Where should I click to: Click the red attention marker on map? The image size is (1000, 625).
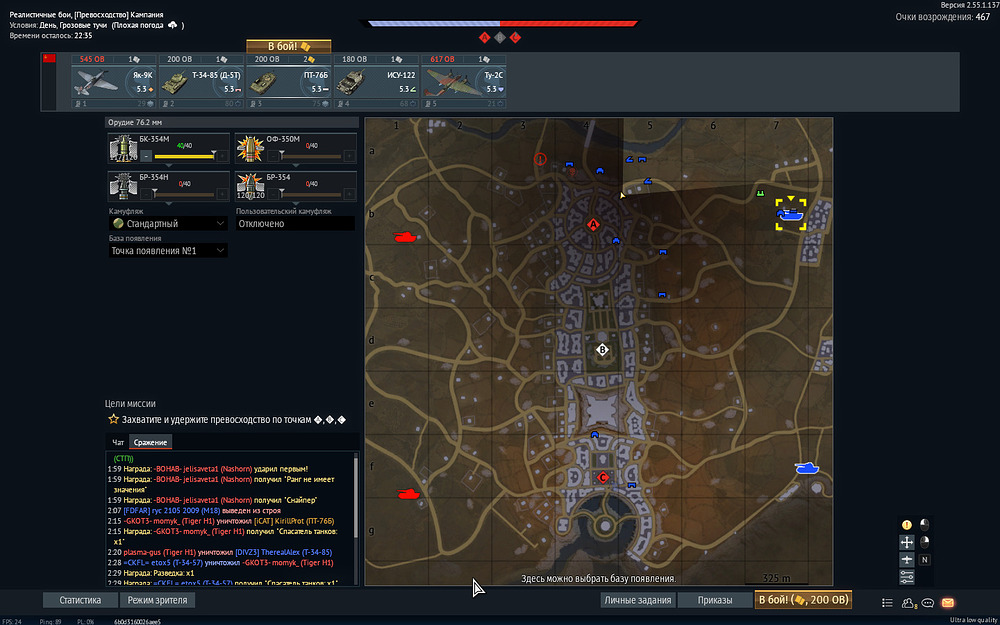coord(540,159)
